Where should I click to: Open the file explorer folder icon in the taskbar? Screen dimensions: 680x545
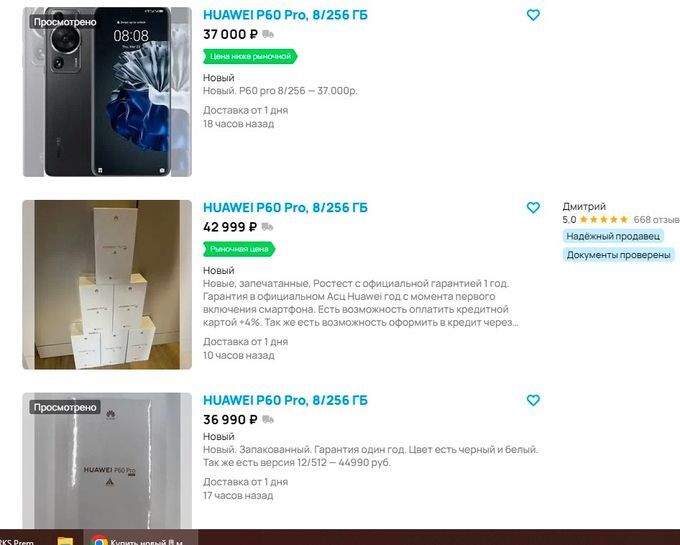coord(65,540)
